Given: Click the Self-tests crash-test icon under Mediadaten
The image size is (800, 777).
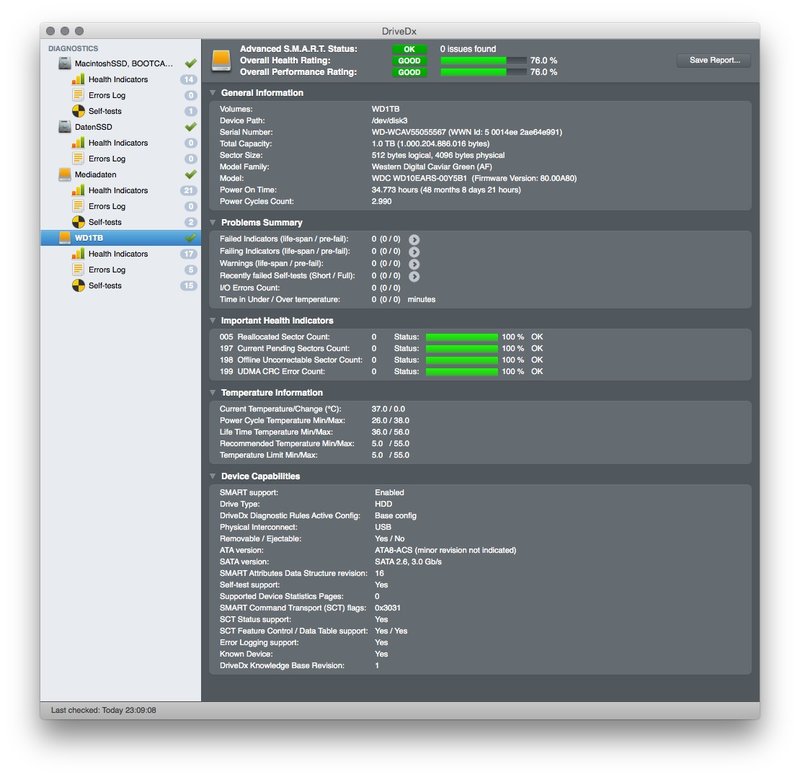Looking at the screenshot, I should pyautogui.click(x=78, y=222).
